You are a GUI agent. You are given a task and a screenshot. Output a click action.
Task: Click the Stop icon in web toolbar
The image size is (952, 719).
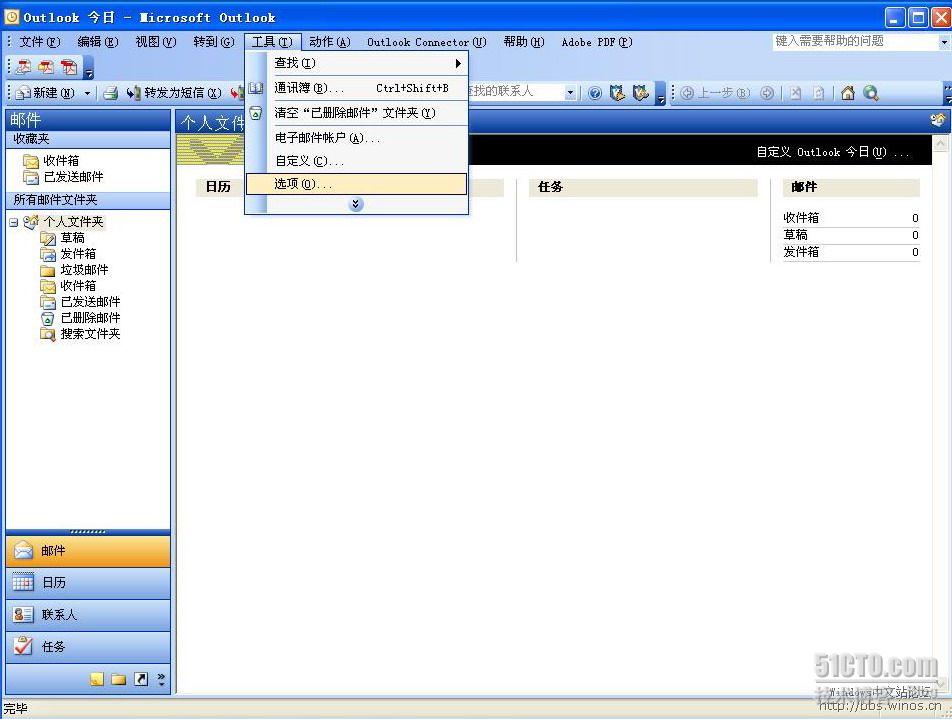pos(795,93)
